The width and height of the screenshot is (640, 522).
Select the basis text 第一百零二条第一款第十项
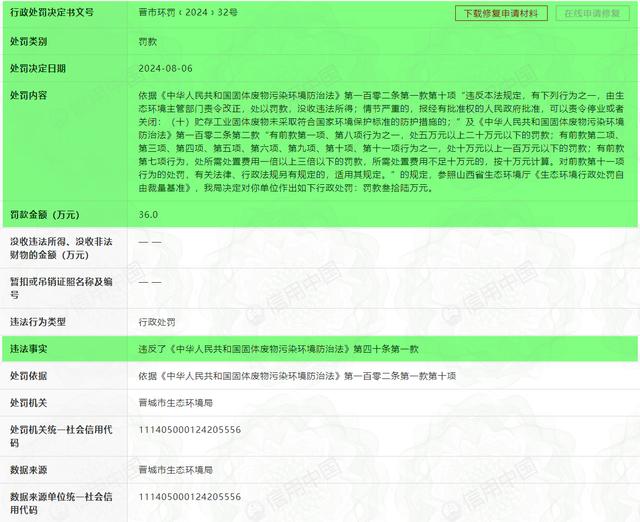pos(400,376)
